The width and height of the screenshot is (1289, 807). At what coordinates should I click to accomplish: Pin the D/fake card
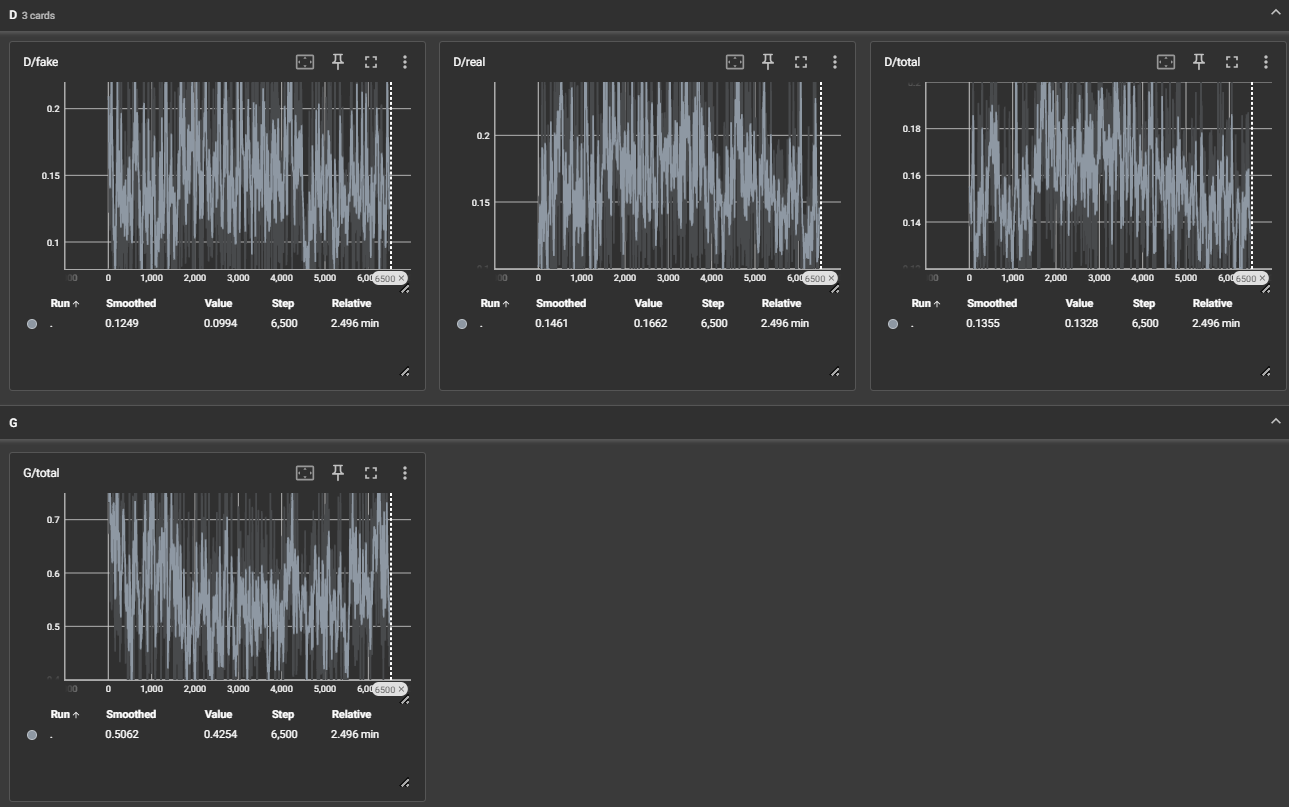338,62
